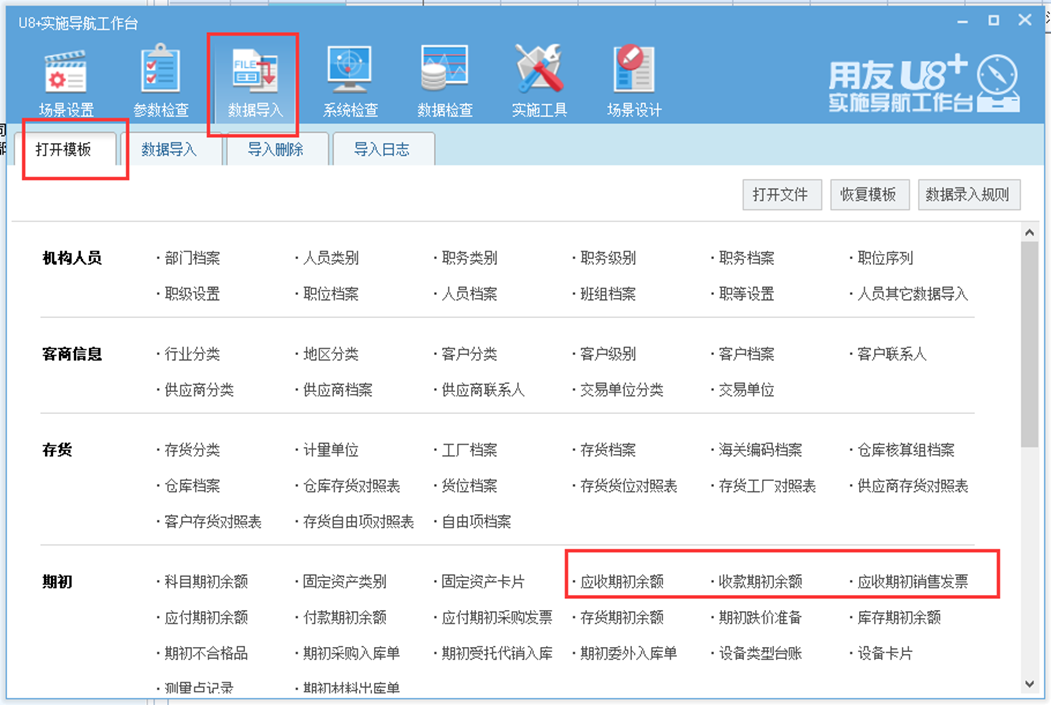1051x705 pixels.
Task: Open the 付款期初余额 template
Action: (345, 617)
